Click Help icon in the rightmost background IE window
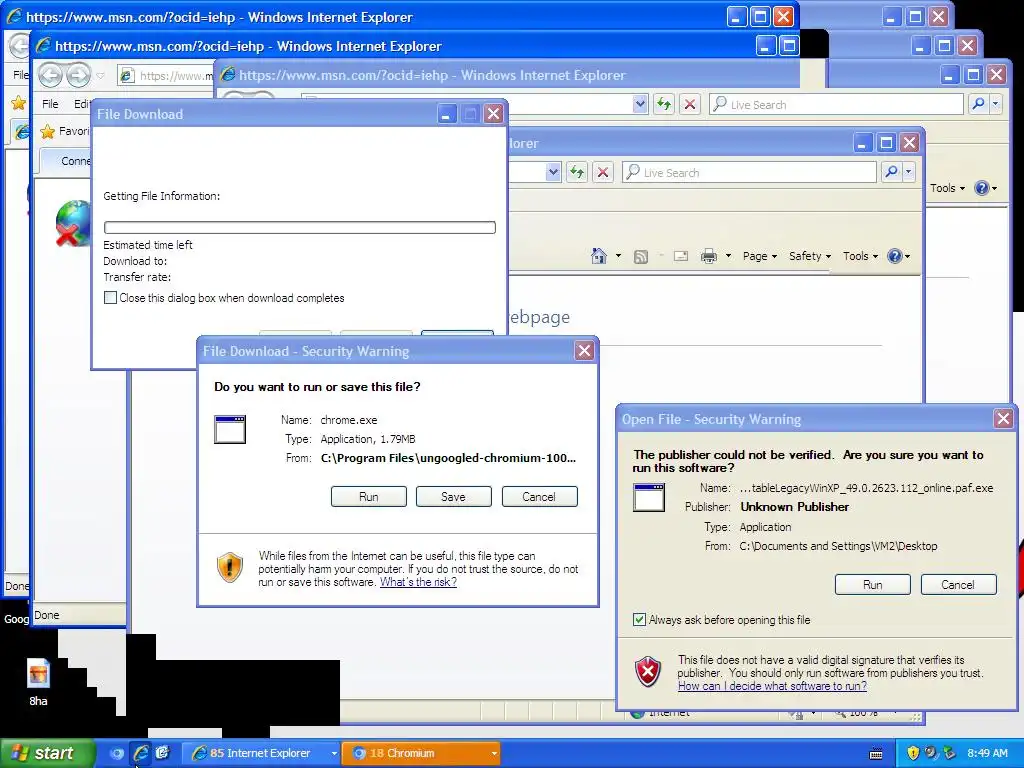The width and height of the screenshot is (1024, 768). click(x=982, y=188)
